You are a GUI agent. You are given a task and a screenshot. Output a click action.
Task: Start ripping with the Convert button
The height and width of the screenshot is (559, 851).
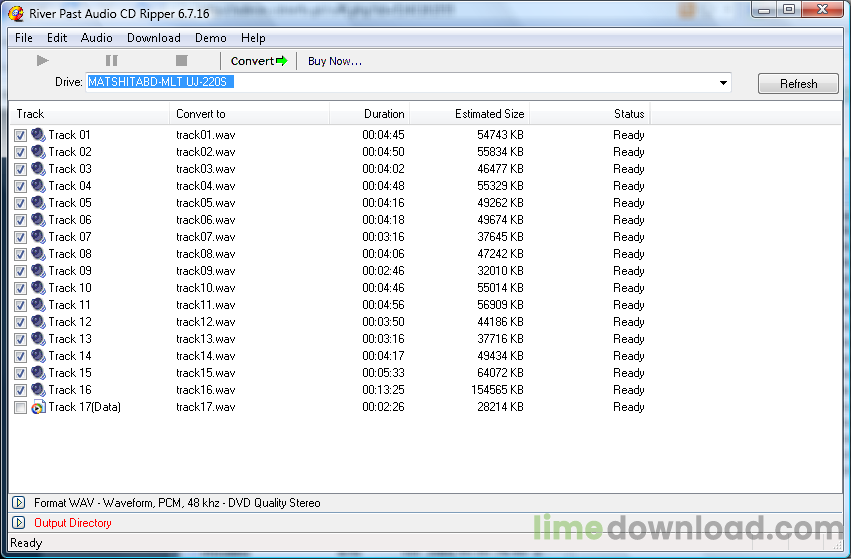point(258,61)
